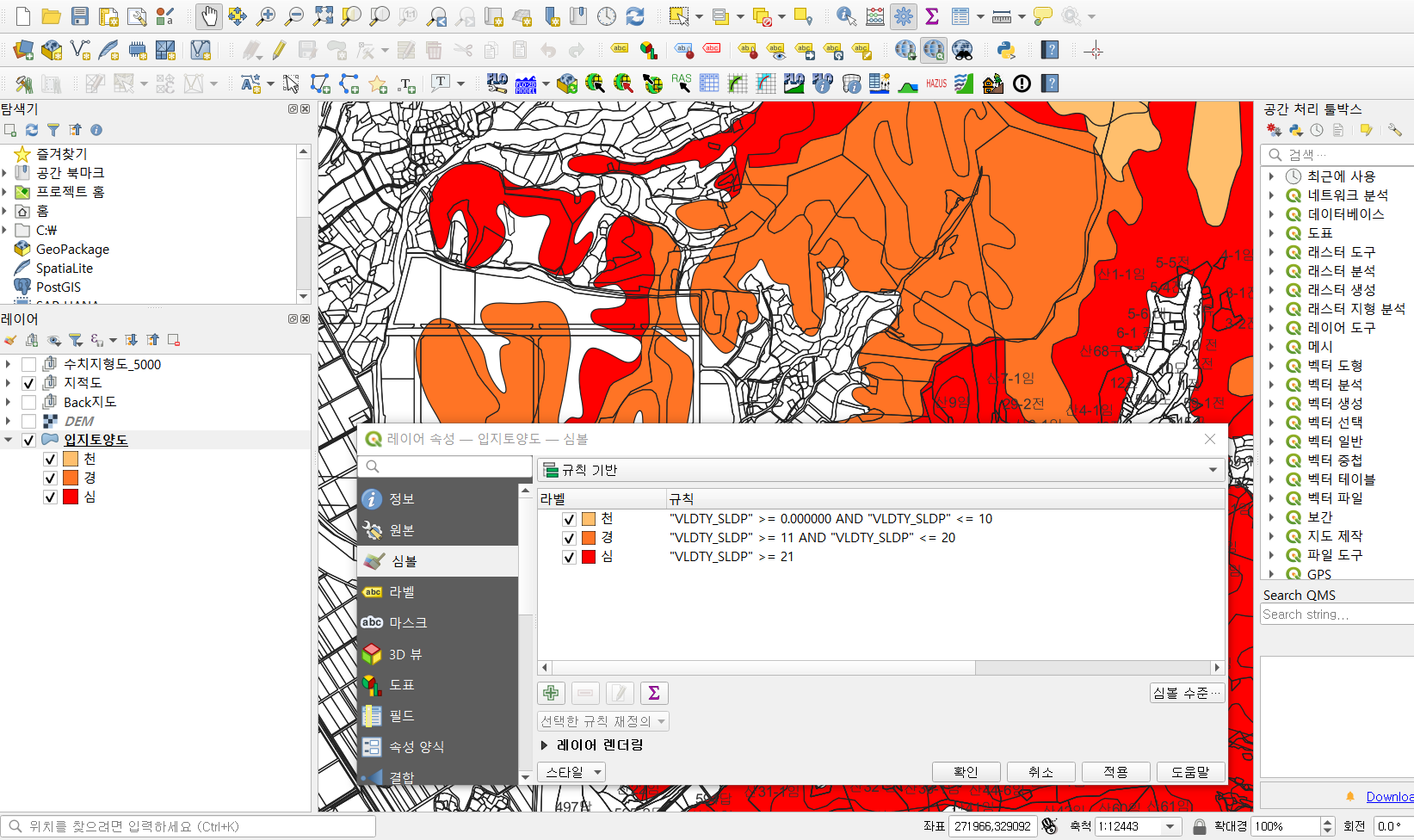Image resolution: width=1414 pixels, height=840 pixels.
Task: Click the Zoom Out magnifier tool
Action: 294,16
